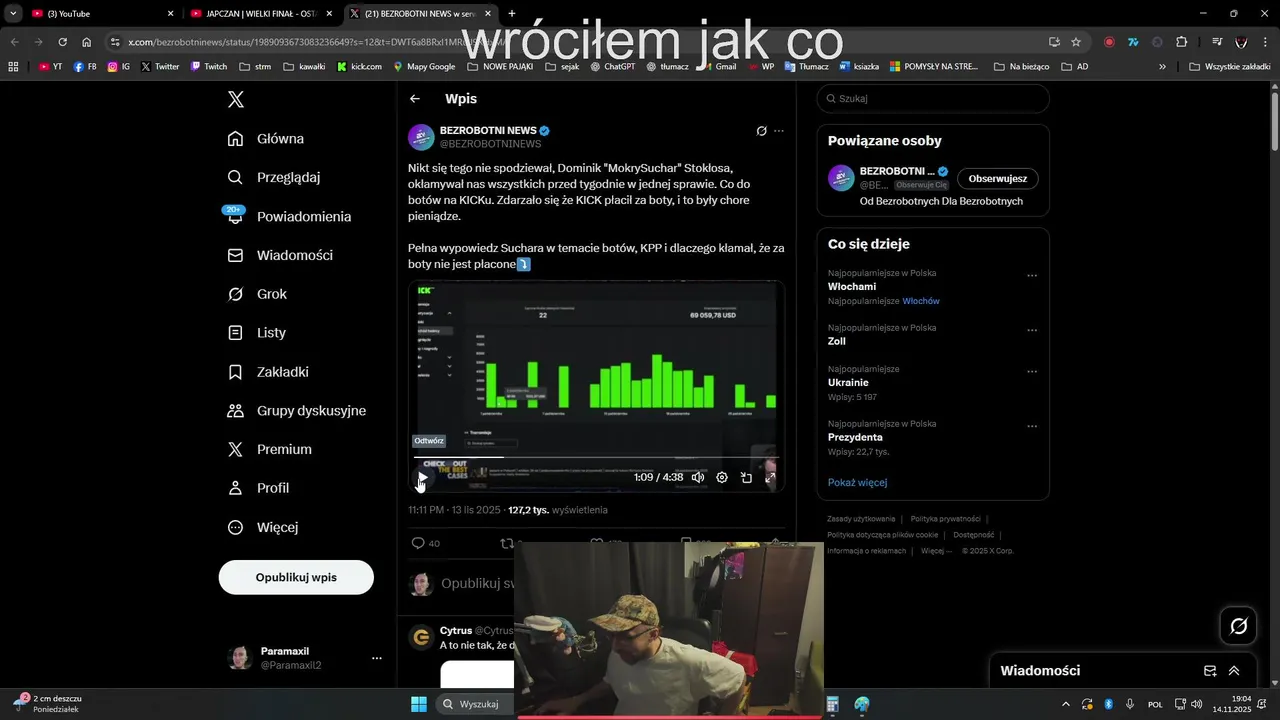The width and height of the screenshot is (1280, 720).
Task: Go back with the Wpis arrow
Action: (x=415, y=99)
